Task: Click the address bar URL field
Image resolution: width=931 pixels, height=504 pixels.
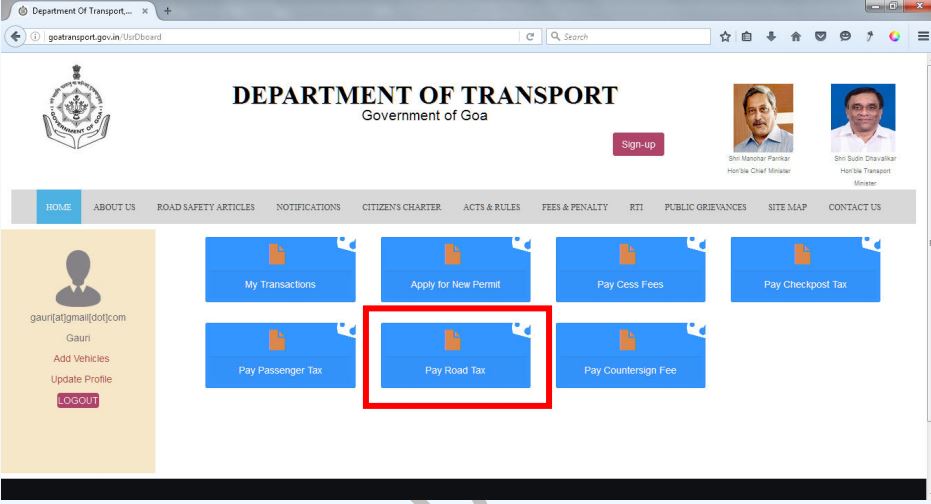Action: click(x=282, y=37)
